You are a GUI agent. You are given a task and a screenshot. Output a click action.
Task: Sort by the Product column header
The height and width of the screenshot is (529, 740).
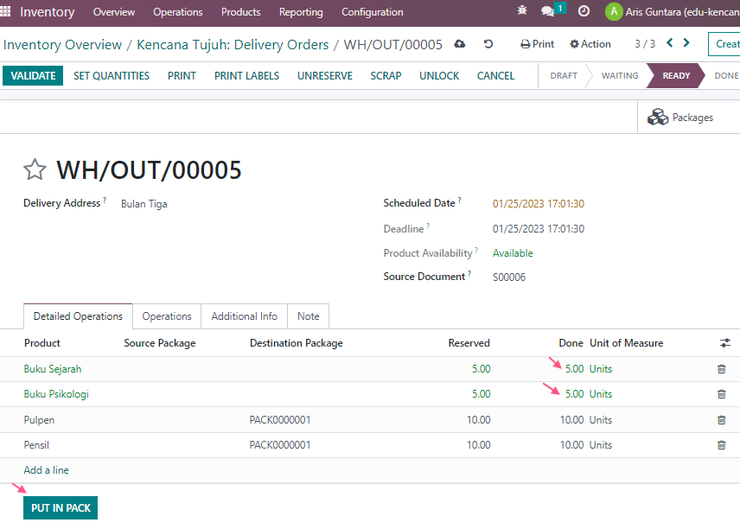click(42, 343)
